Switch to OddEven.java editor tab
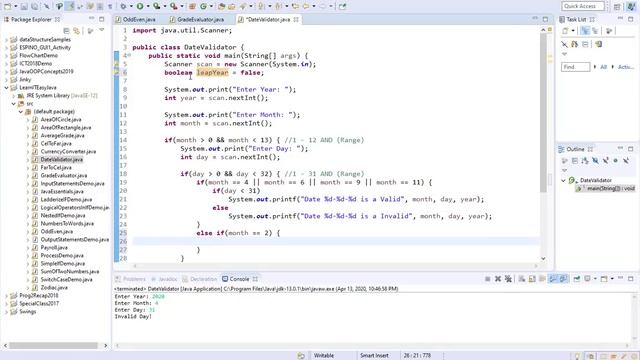This screenshot has width=640, height=360. pyautogui.click(x=139, y=20)
